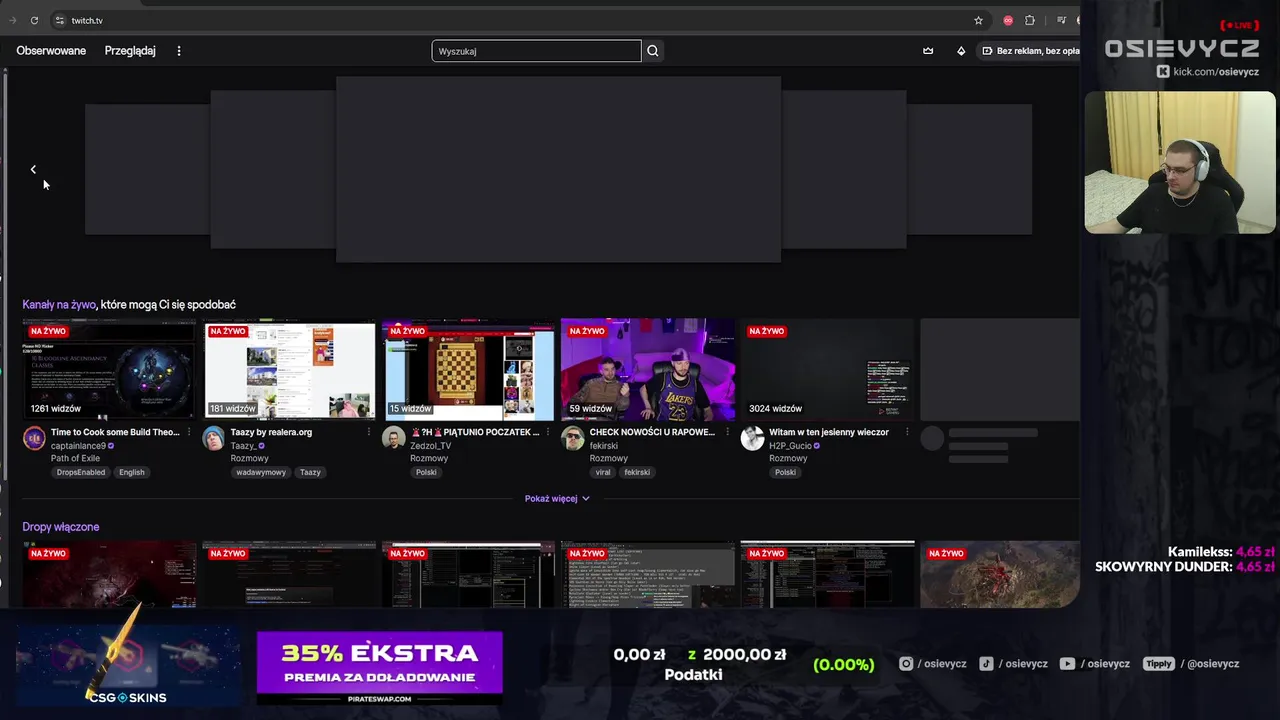1280x720 pixels.
Task: Open last Dropy włączone thumbnail showing red map
Action: click(999, 574)
